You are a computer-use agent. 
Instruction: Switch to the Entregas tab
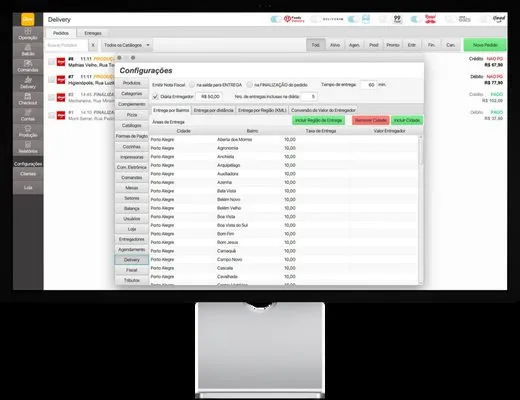coord(93,33)
